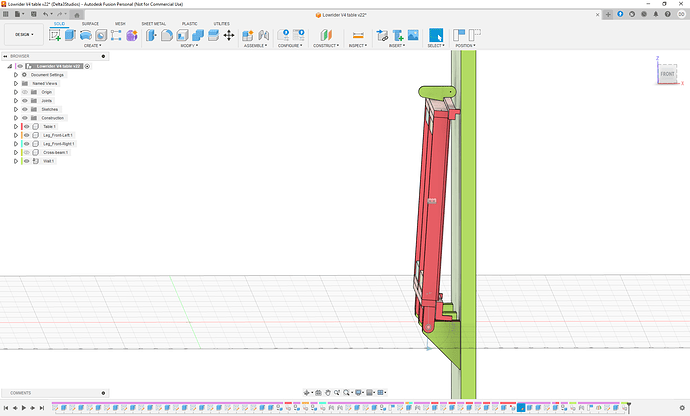690x416 pixels.
Task: Select the Extrude tool
Action: [70, 35]
